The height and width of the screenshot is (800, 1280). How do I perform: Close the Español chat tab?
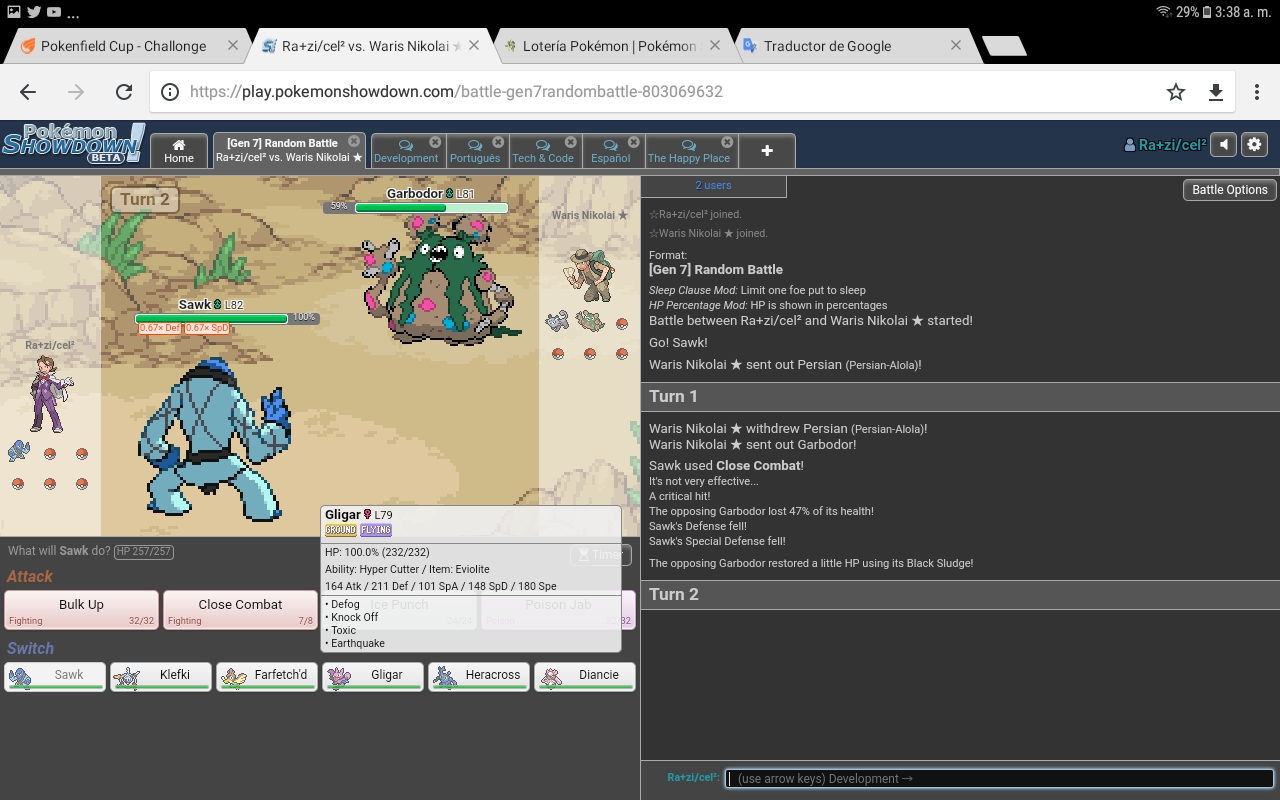634,142
